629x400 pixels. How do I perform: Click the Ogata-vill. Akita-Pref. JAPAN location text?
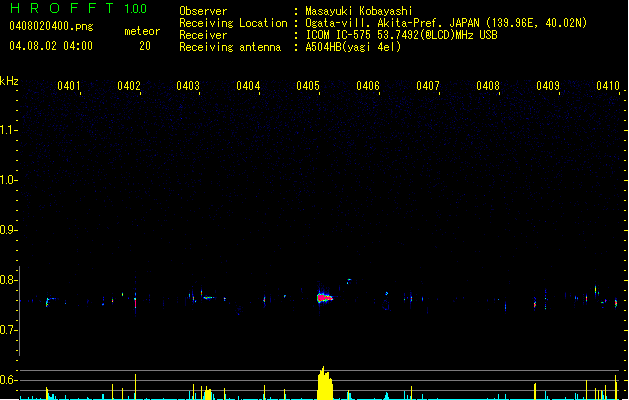click(446, 23)
